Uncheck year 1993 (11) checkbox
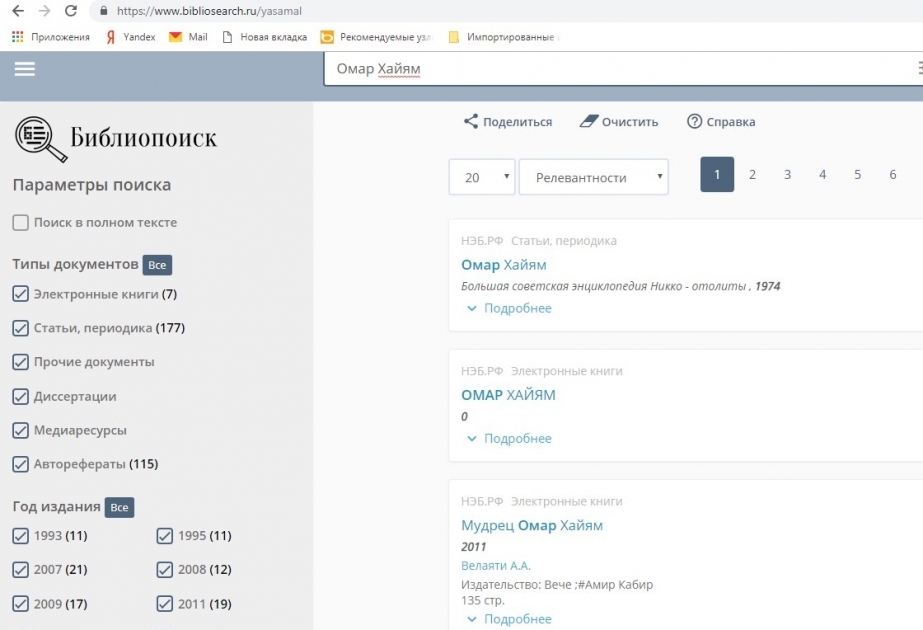This screenshot has height=630, width=923. point(21,536)
